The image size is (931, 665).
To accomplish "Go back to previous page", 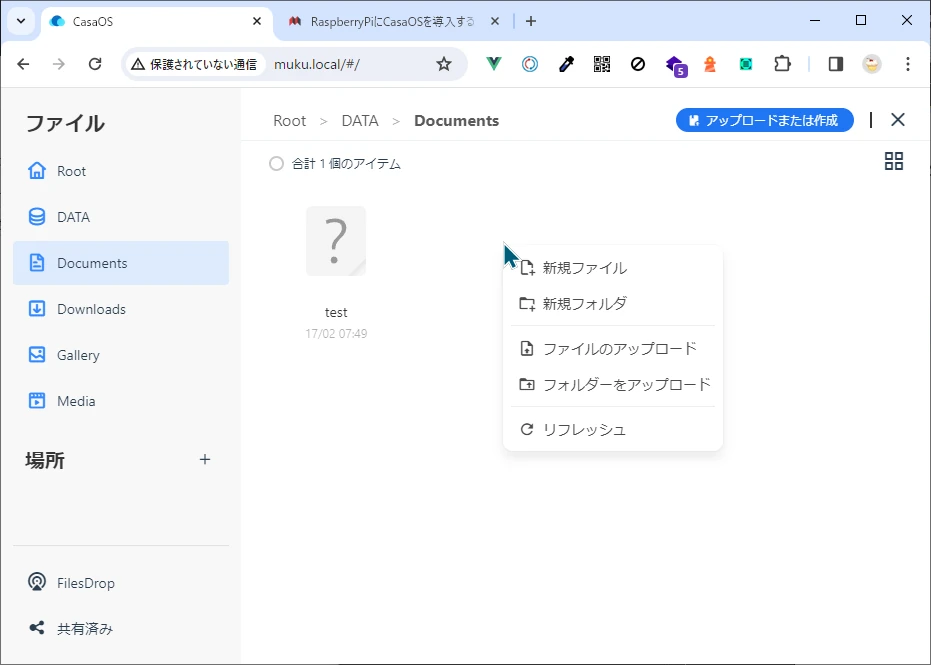I will coord(23,64).
